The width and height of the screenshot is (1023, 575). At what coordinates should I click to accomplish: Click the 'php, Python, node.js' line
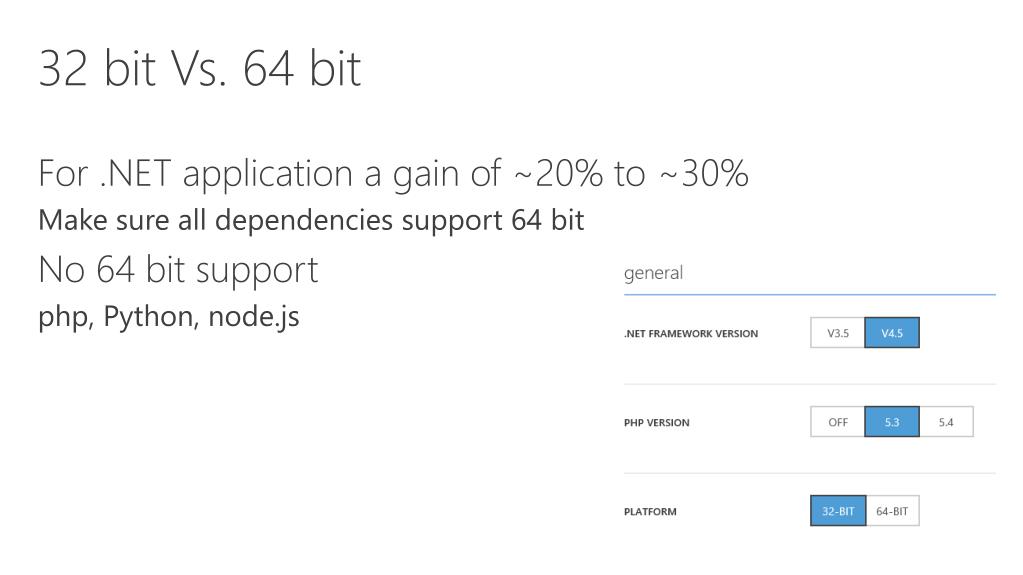[168, 317]
